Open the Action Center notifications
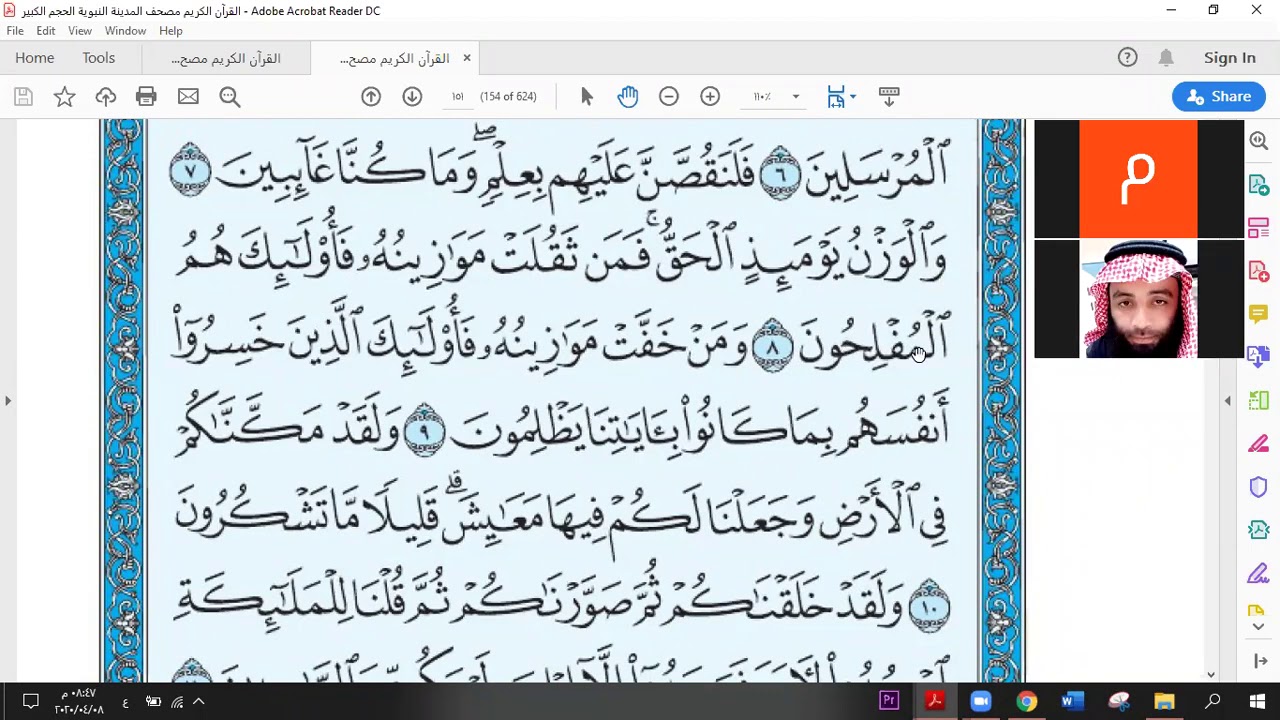The image size is (1280, 720). pyautogui.click(x=30, y=701)
